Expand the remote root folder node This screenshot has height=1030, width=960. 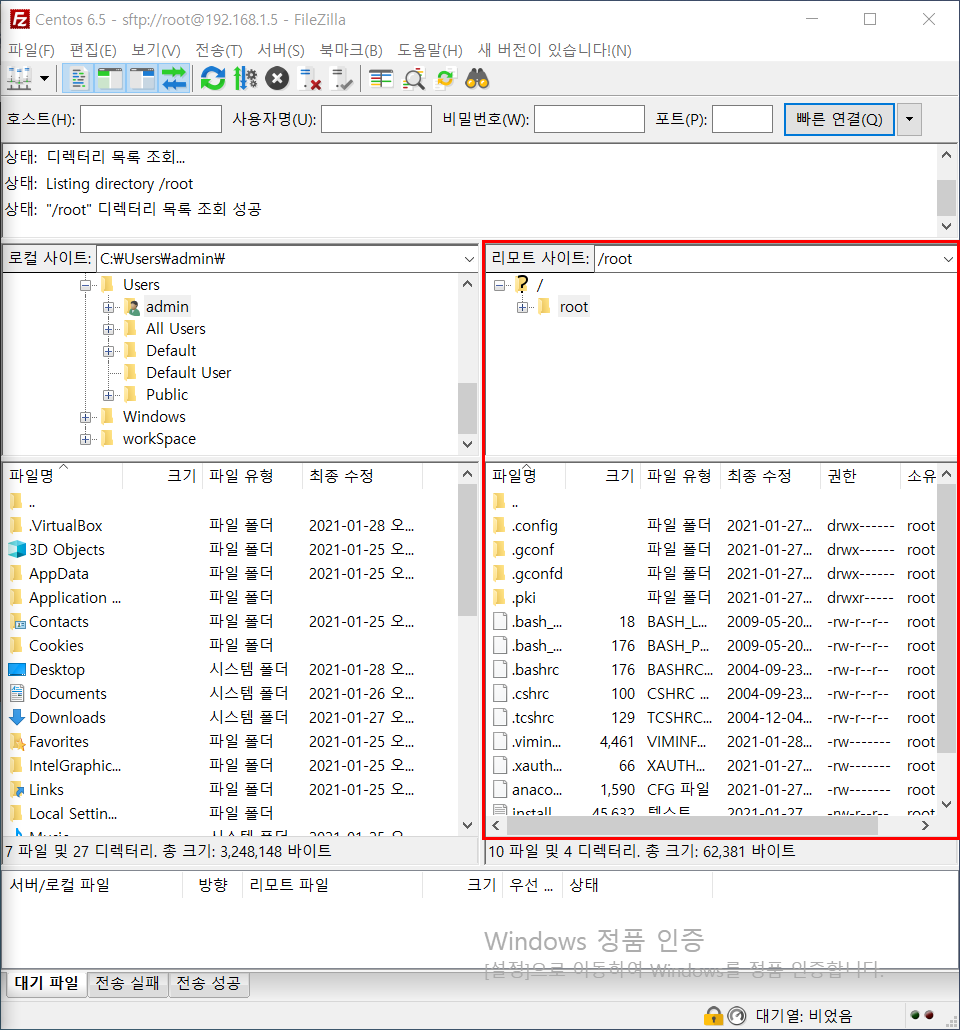(522, 307)
